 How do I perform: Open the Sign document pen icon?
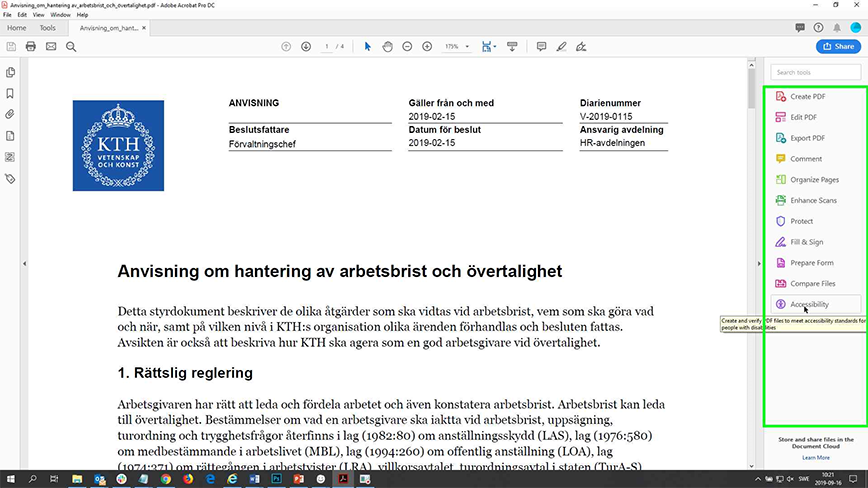tap(581, 47)
